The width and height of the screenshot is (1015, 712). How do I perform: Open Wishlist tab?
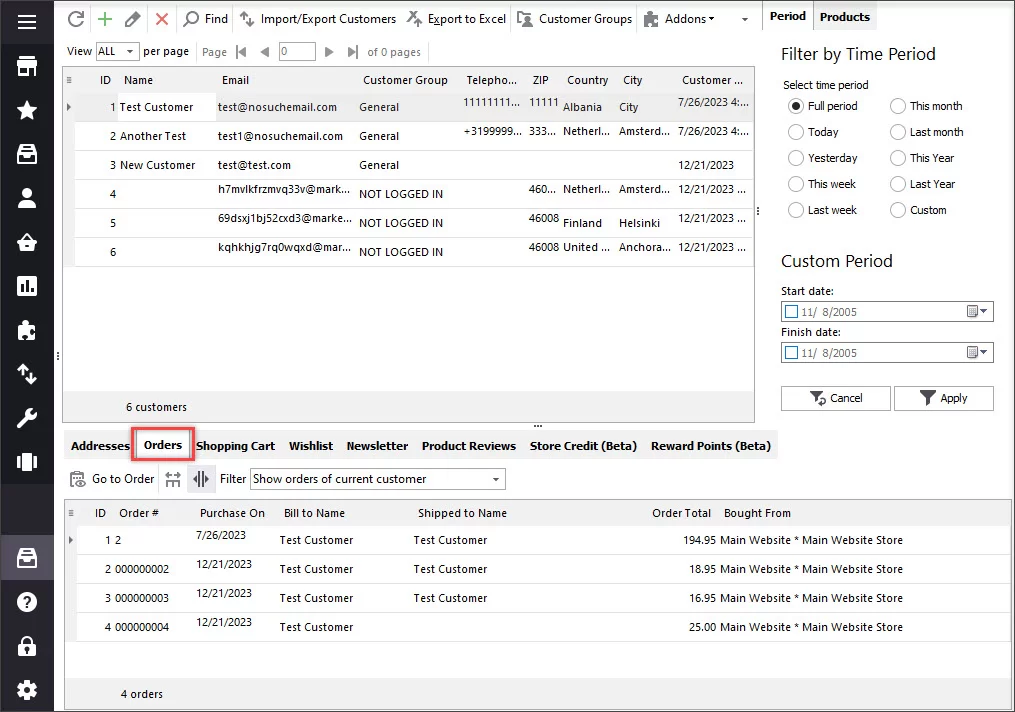[311, 446]
